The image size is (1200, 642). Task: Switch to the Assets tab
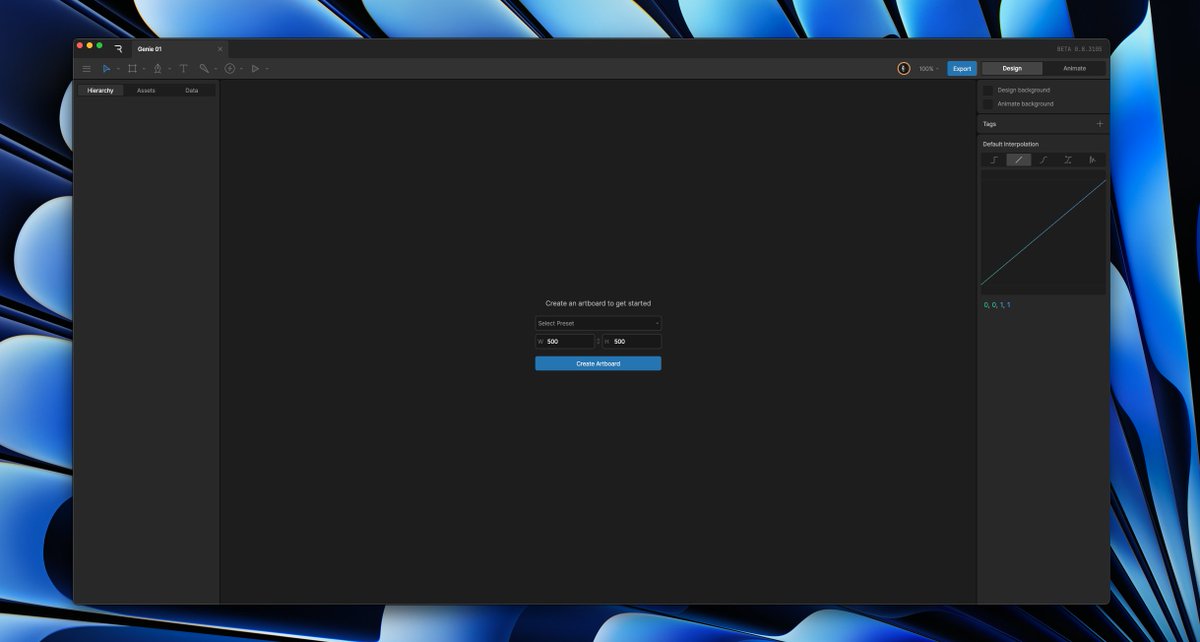(146, 90)
